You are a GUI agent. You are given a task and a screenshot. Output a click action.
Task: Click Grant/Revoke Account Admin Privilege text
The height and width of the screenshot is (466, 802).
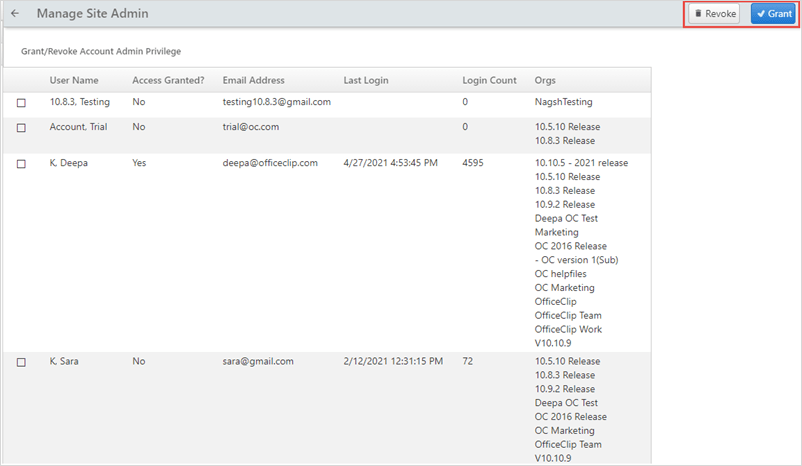click(x=101, y=51)
